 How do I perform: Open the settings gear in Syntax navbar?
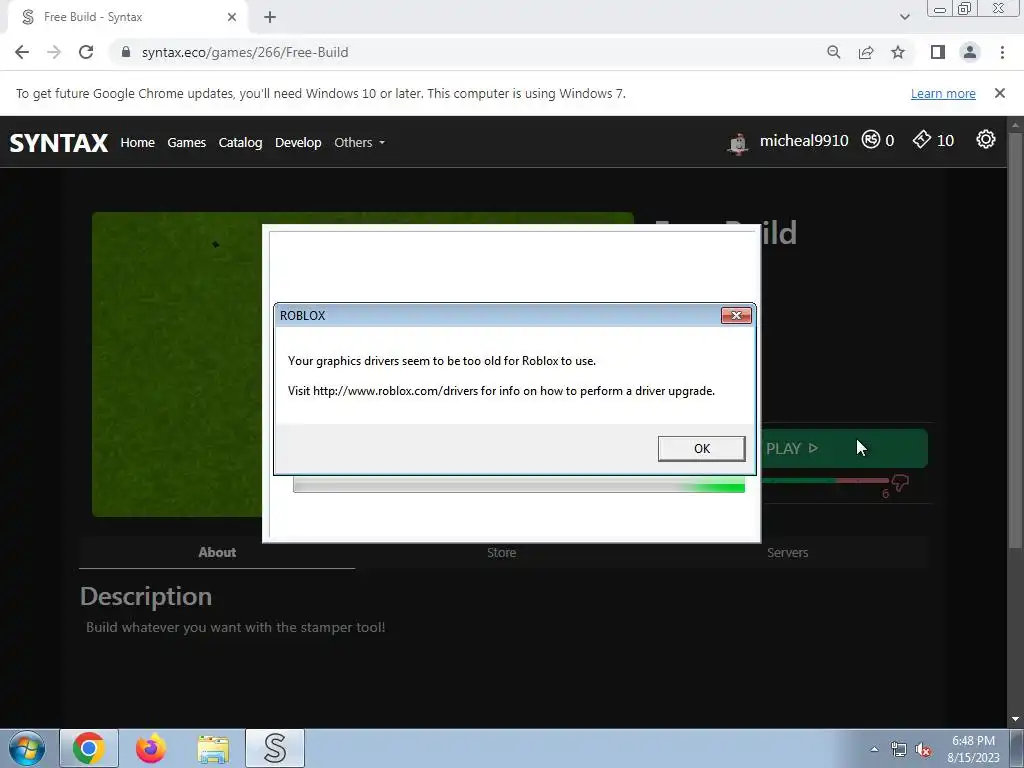[985, 139]
